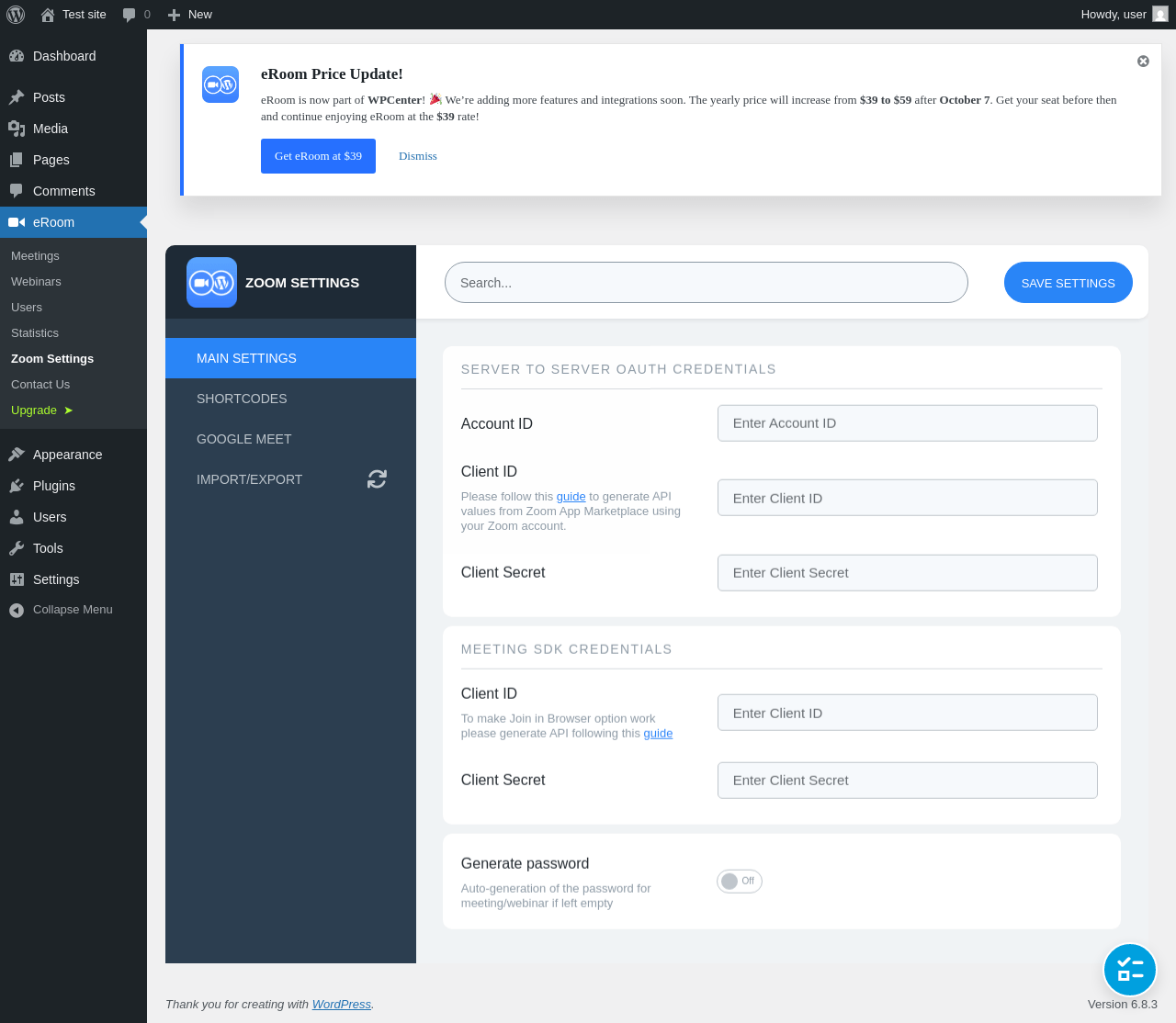Click the Settings sliders icon
Viewport: 1176px width, 1023px height.
(17, 579)
